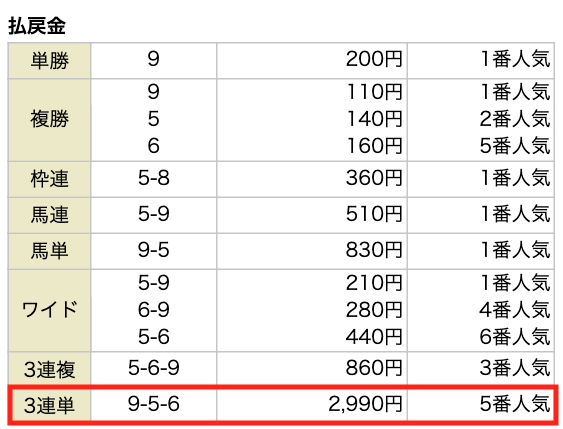Click the 馬連 row label
Viewport: 563px width, 429px height.
tap(49, 215)
